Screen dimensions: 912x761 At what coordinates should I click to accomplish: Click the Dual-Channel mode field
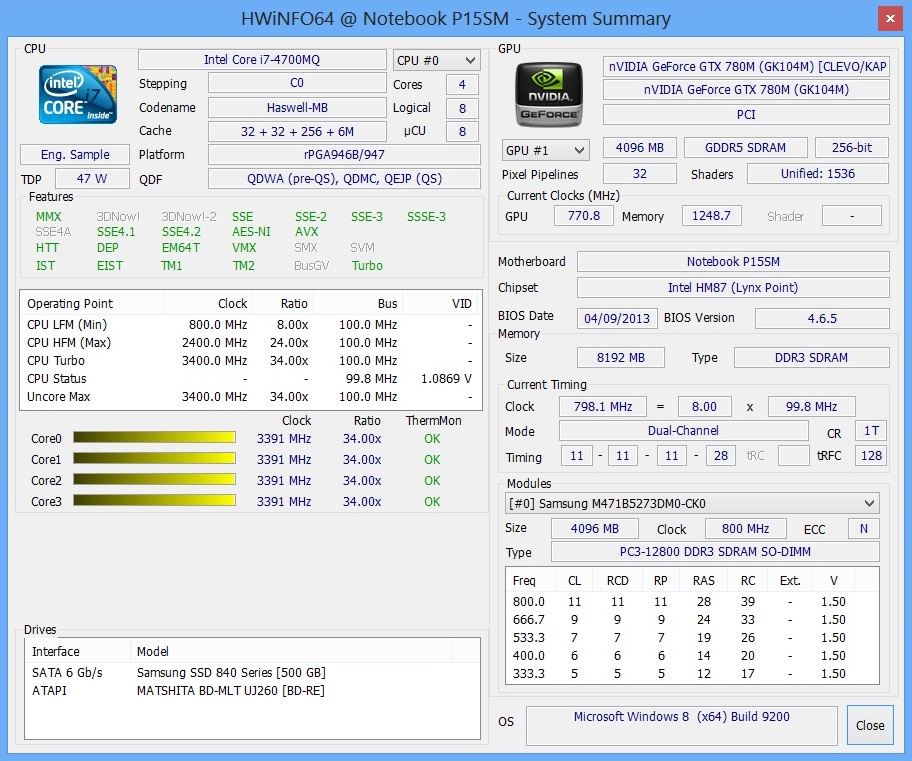click(x=683, y=431)
